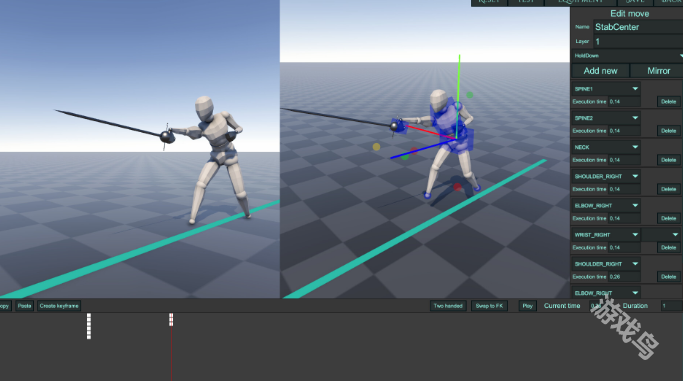The height and width of the screenshot is (381, 683).
Task: Click the Add new button
Action: pyautogui.click(x=600, y=71)
